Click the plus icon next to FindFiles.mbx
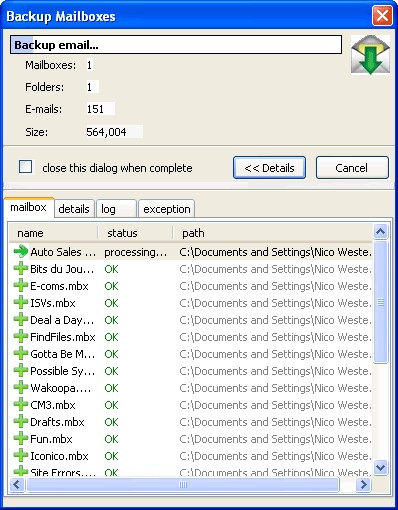This screenshot has height=510, width=398. 21,337
